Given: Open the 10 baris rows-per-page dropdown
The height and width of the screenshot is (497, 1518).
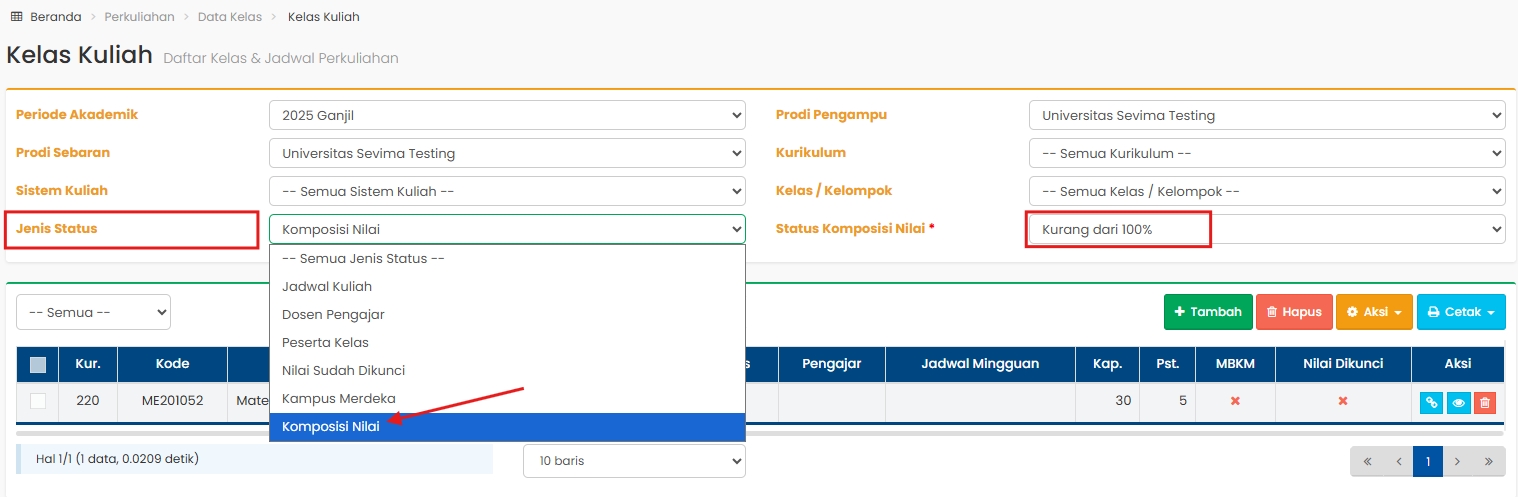Looking at the screenshot, I should coord(634,461).
